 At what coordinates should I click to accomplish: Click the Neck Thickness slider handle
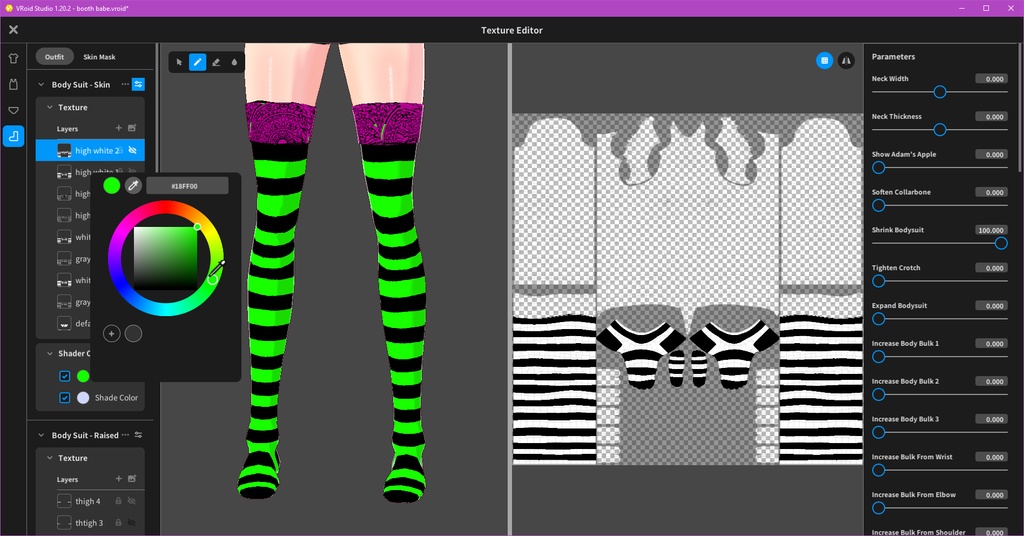click(940, 130)
